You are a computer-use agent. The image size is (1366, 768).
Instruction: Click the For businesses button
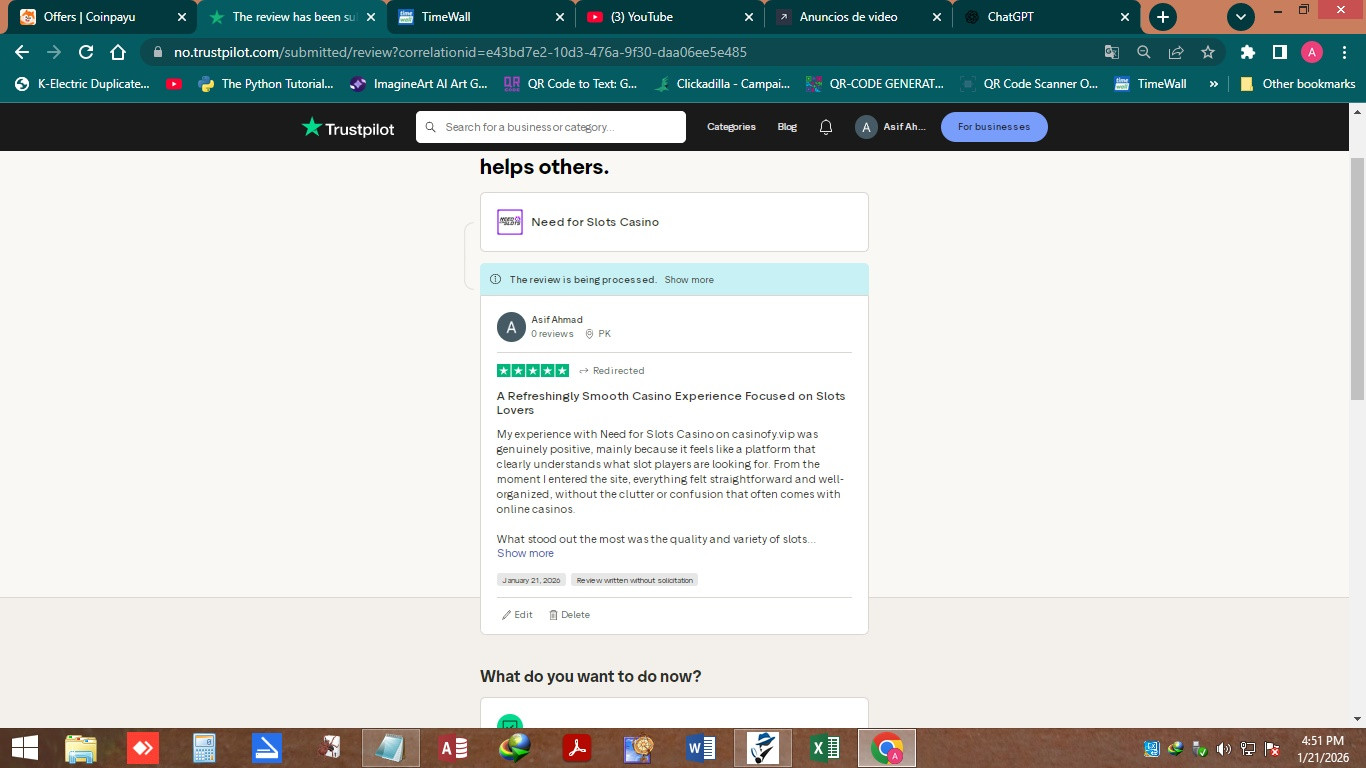click(994, 127)
